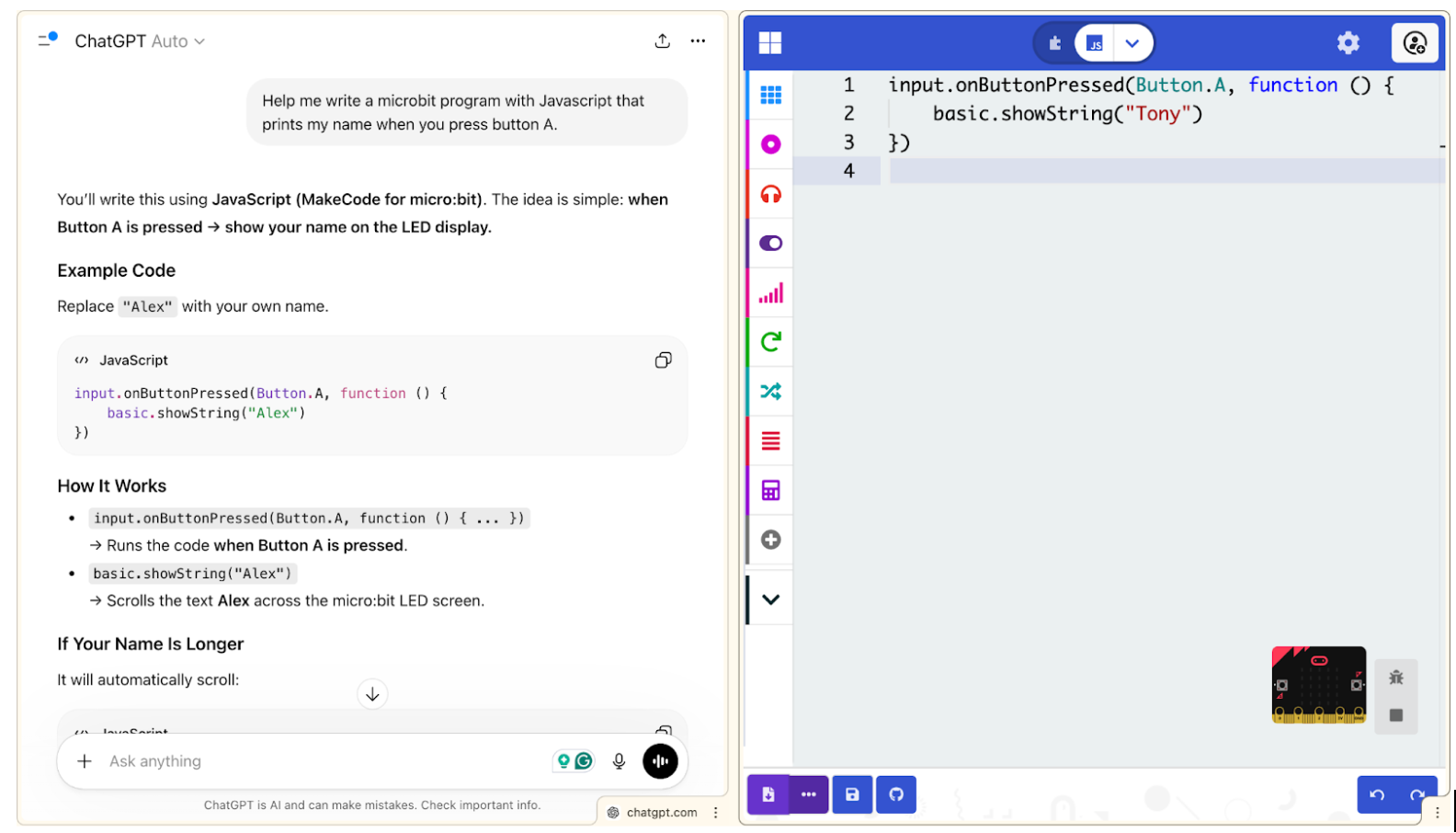Open the Music headphones category
This screenshot has height=833, width=1456.
coord(770,194)
